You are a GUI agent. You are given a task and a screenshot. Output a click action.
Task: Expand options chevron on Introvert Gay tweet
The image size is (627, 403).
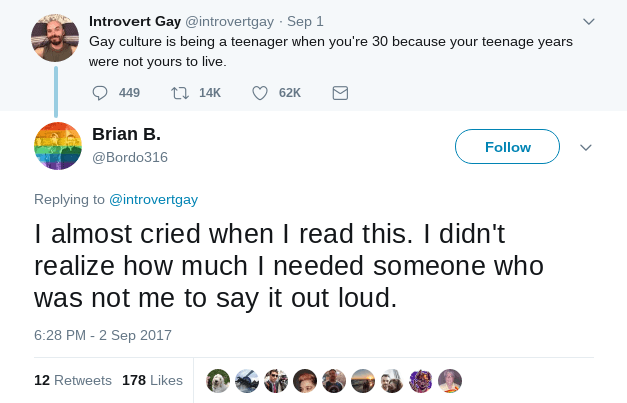coord(589,21)
